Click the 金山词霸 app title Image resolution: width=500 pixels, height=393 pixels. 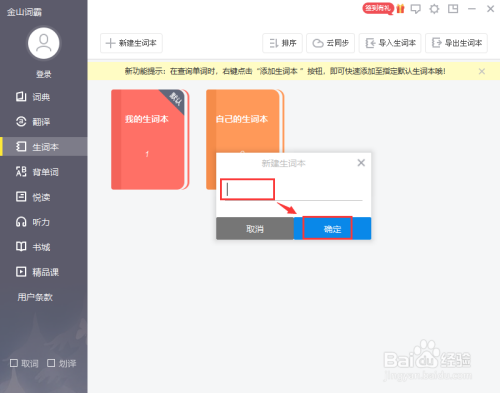point(24,12)
